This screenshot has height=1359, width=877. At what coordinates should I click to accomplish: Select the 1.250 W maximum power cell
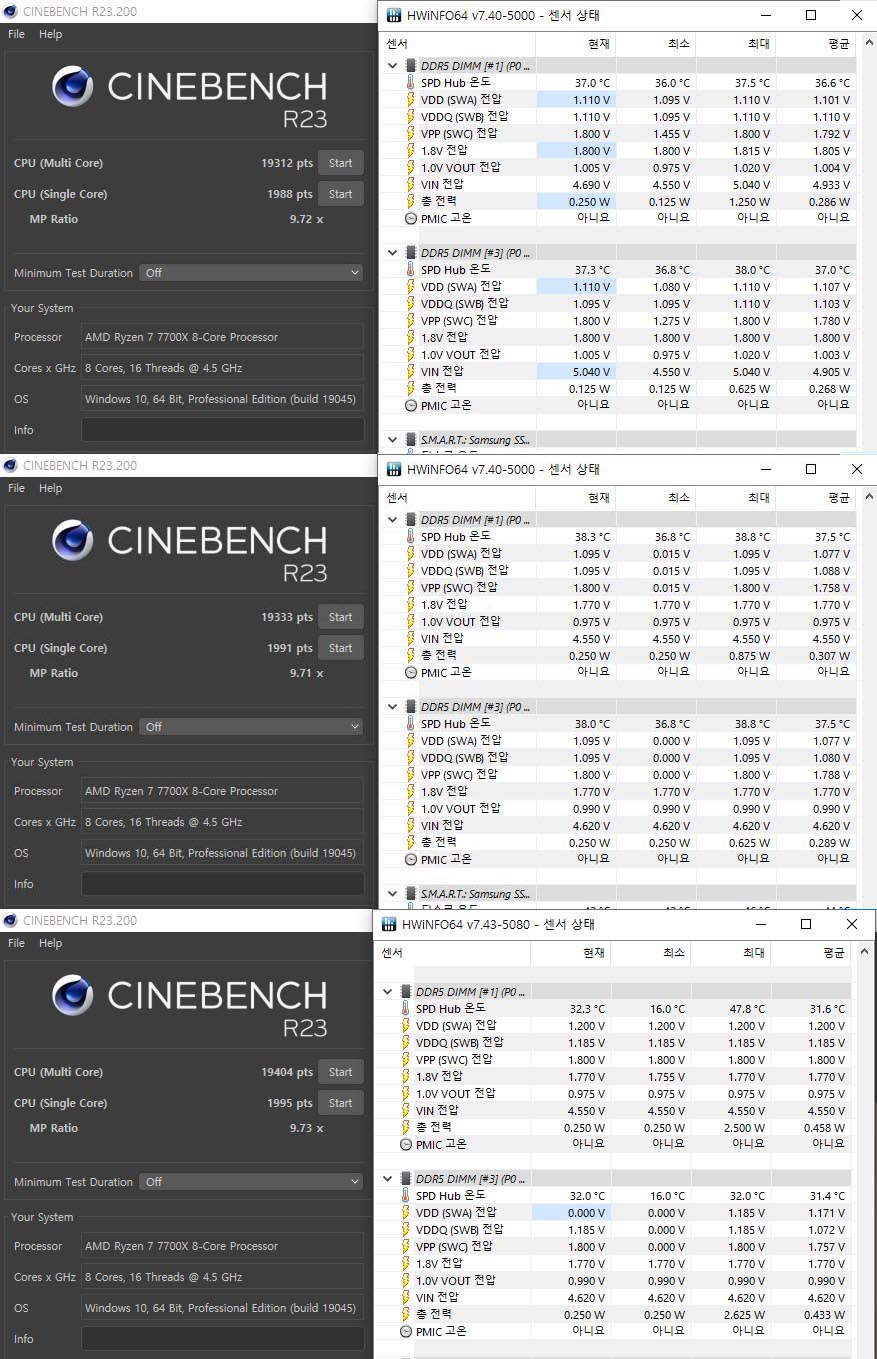[x=735, y=202]
